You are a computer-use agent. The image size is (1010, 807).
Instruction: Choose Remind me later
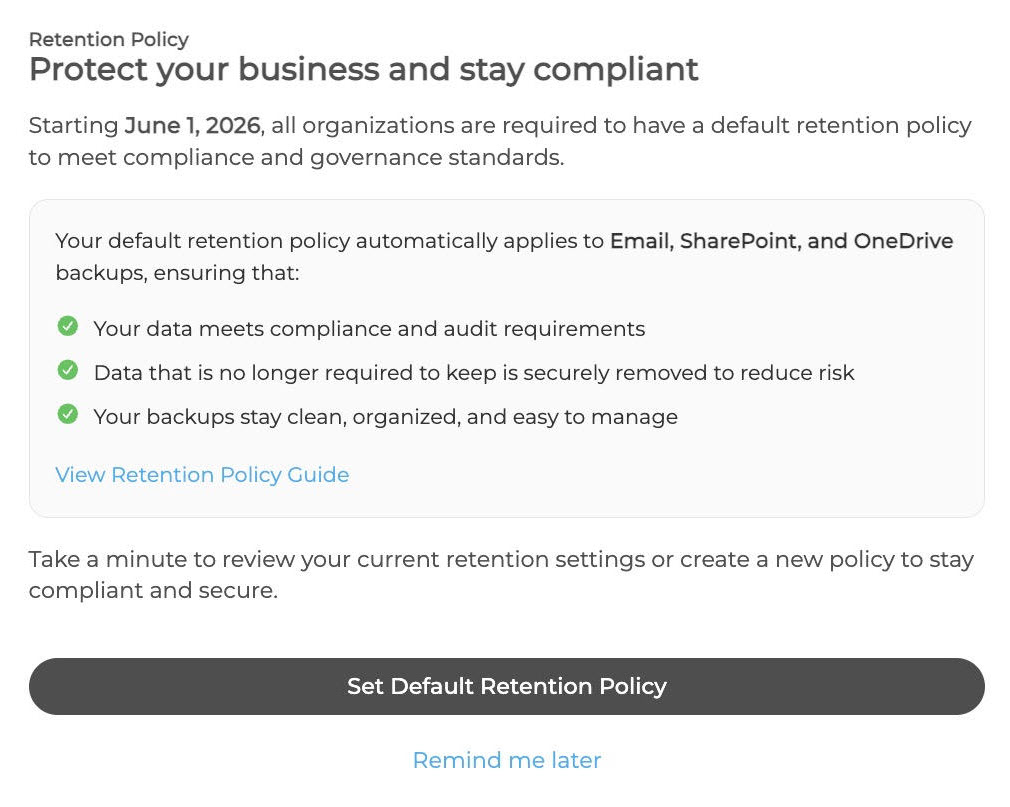coord(506,760)
